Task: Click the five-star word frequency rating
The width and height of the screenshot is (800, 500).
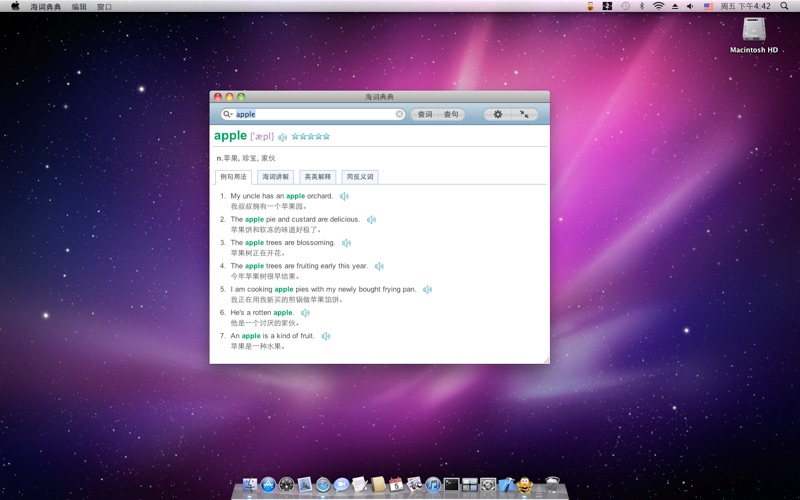Action: click(311, 136)
